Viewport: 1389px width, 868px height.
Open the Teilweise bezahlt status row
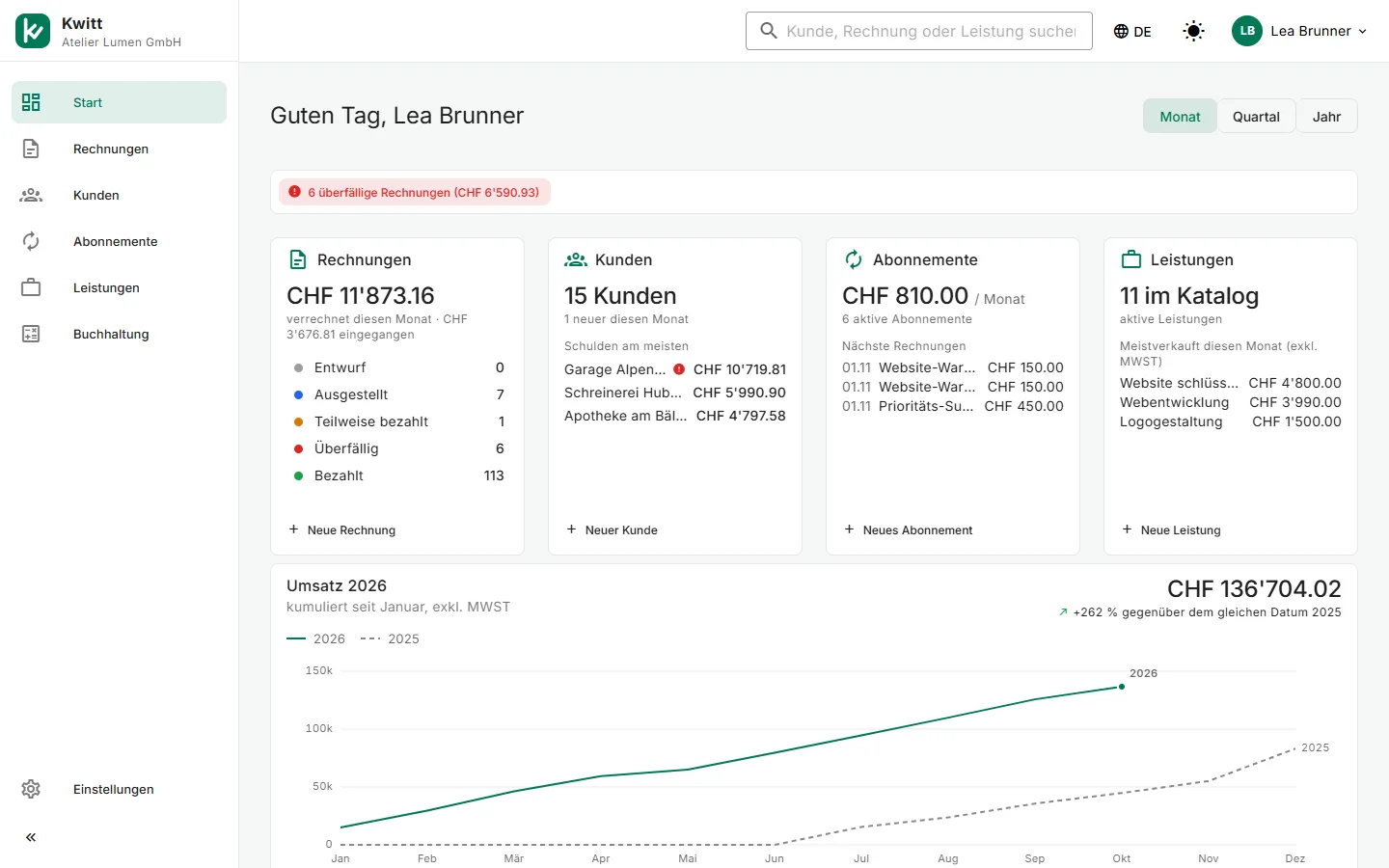pyautogui.click(x=397, y=421)
